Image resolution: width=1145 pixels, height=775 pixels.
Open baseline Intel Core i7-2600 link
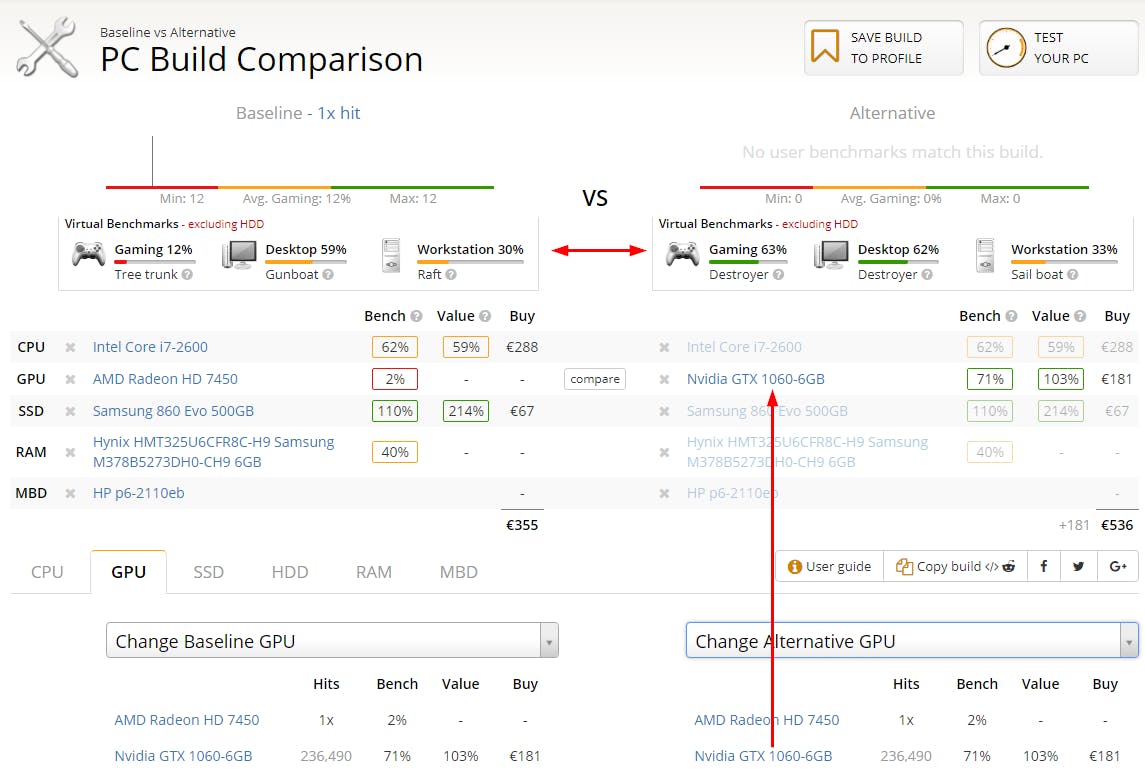(x=150, y=347)
